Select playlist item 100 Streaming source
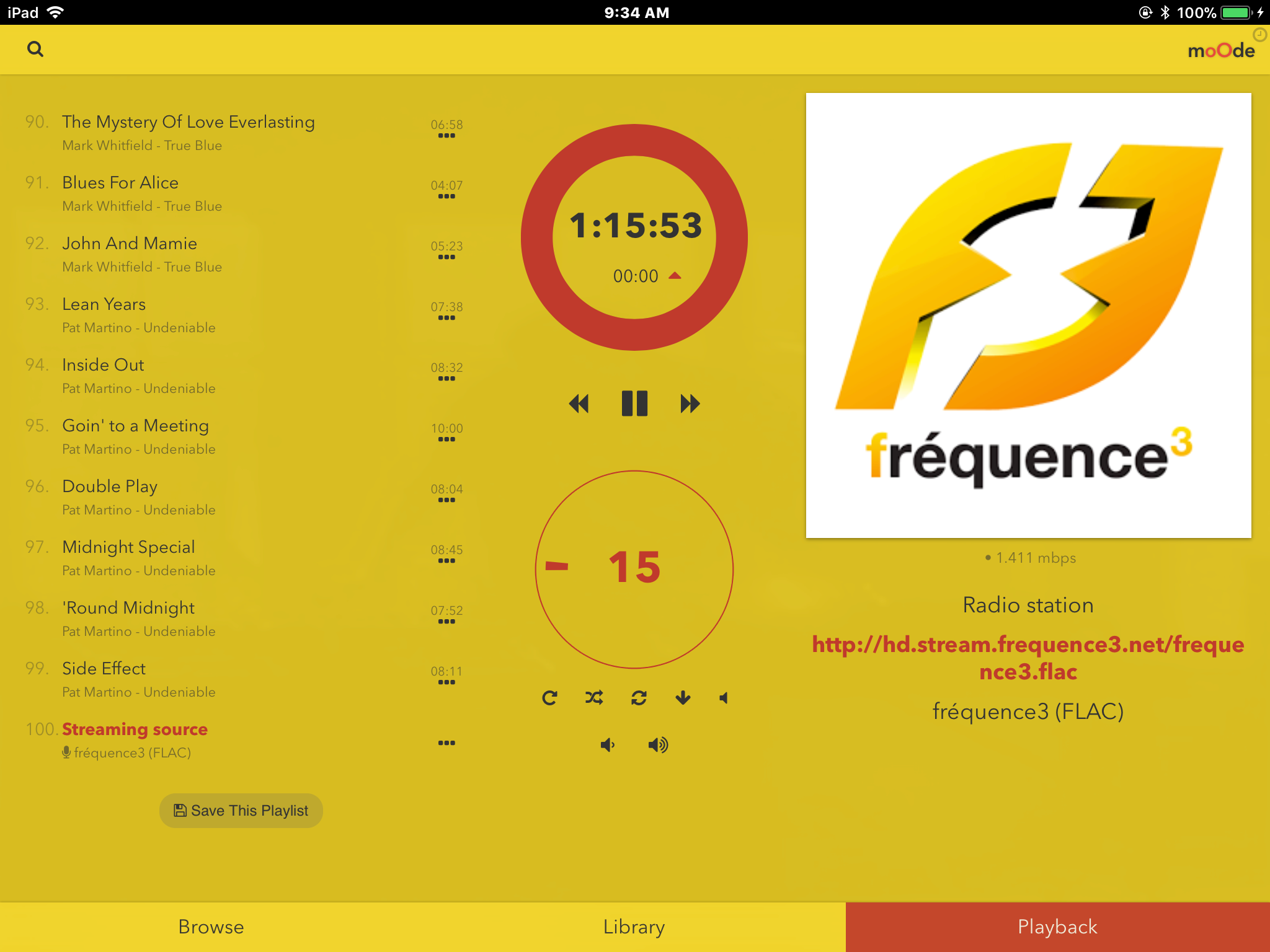 [135, 729]
